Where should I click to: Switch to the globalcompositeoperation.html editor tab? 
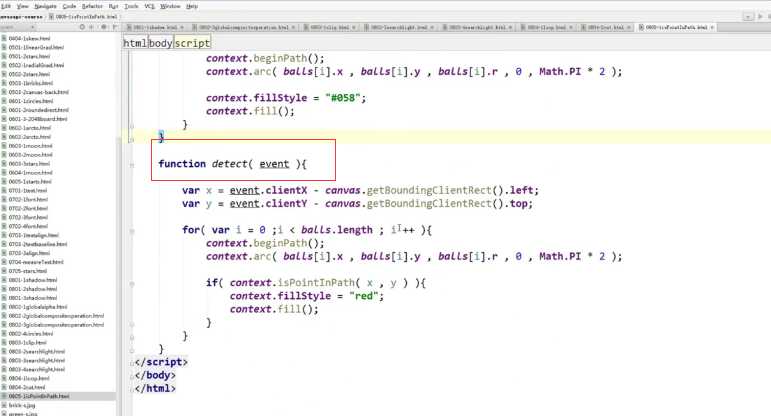point(243,28)
